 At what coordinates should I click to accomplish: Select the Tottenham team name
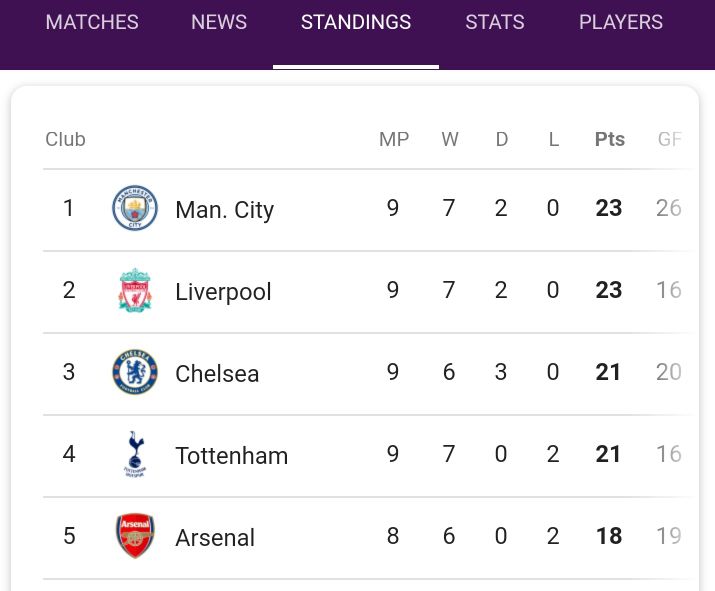[232, 456]
